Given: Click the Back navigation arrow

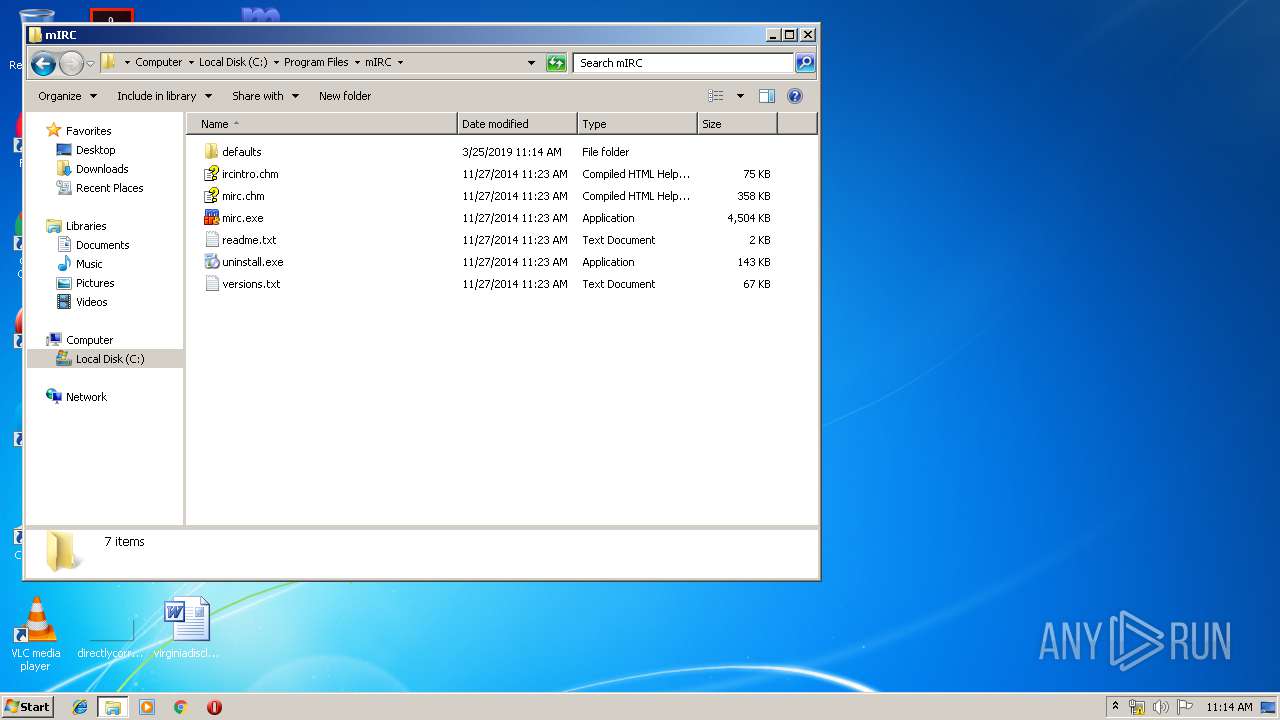Looking at the screenshot, I should (x=43, y=64).
